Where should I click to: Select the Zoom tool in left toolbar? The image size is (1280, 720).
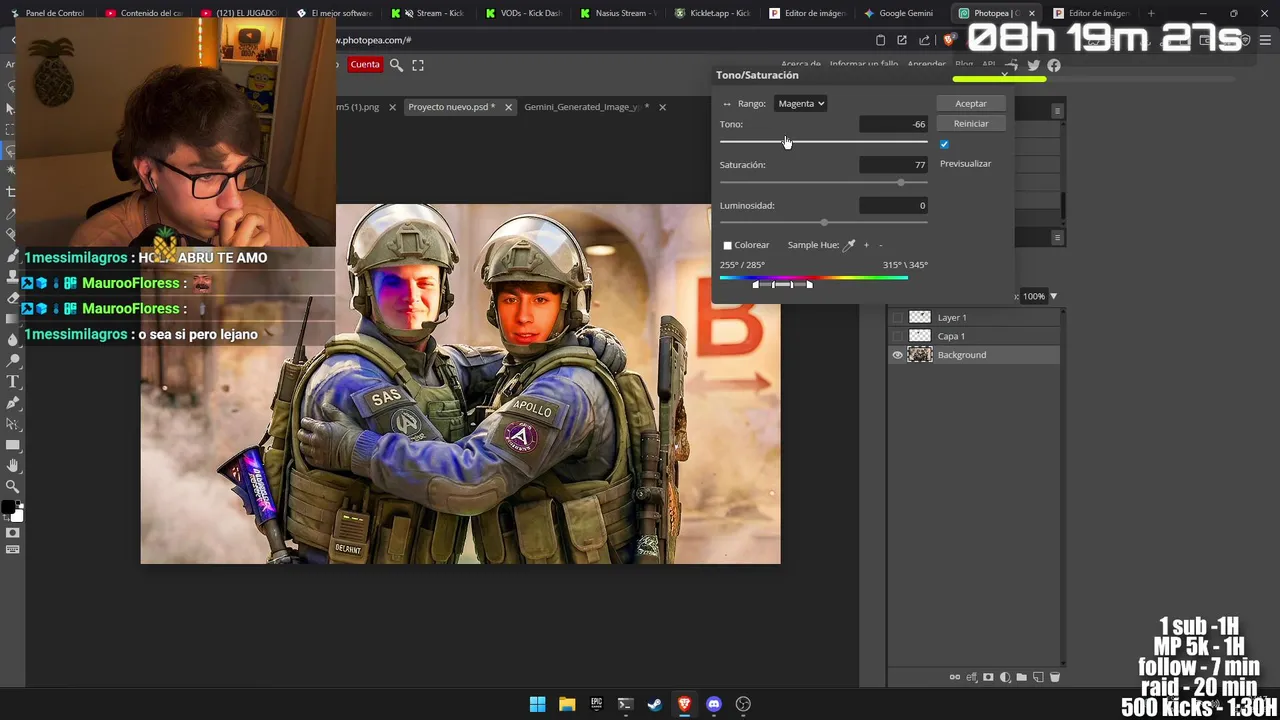coord(13,487)
